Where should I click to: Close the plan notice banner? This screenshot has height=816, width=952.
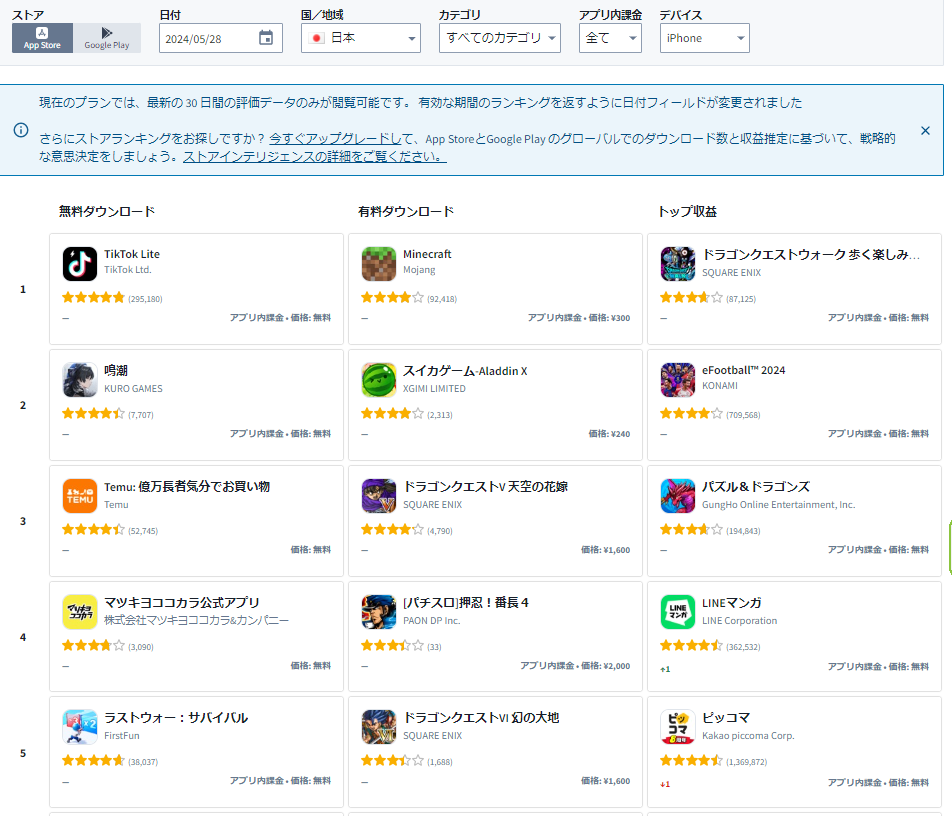[x=925, y=131]
